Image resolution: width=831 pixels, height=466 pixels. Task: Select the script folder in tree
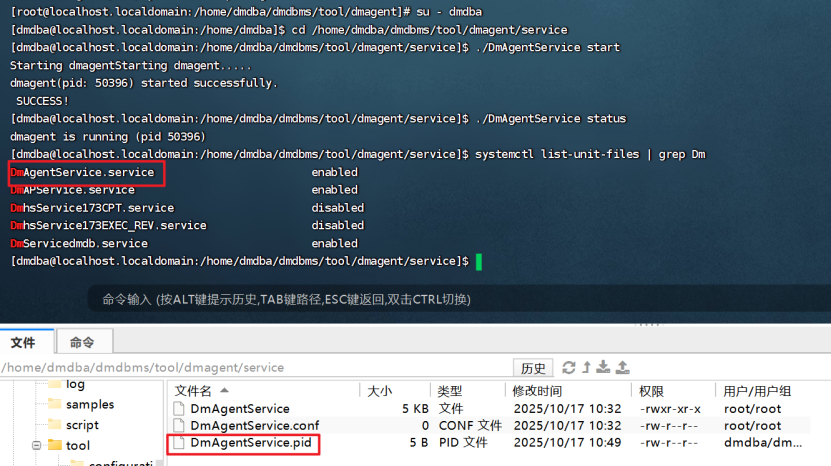(x=82, y=425)
